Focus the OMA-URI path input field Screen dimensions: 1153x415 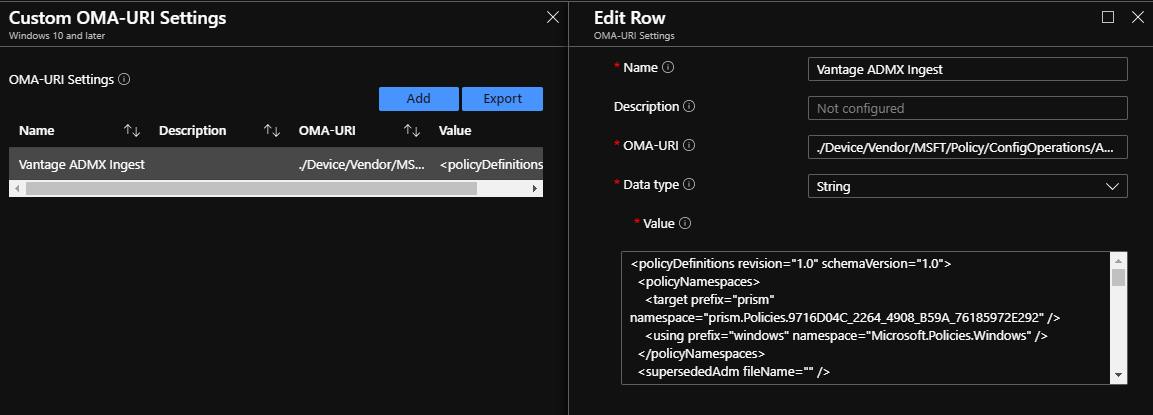(966, 147)
